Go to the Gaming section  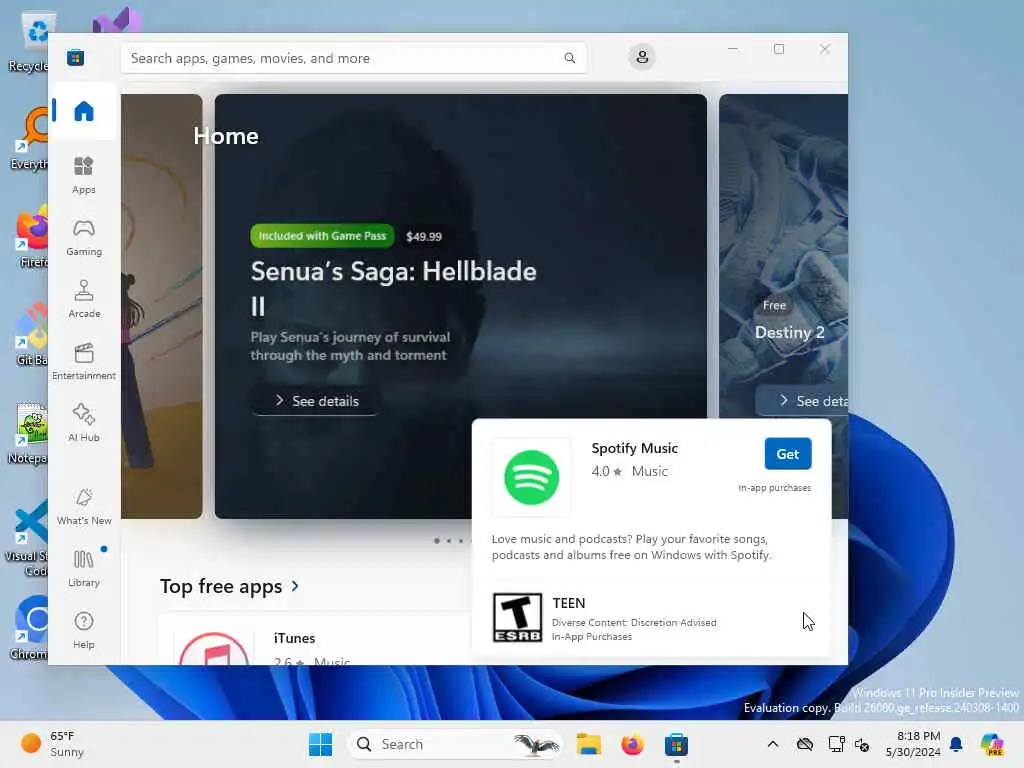point(84,237)
